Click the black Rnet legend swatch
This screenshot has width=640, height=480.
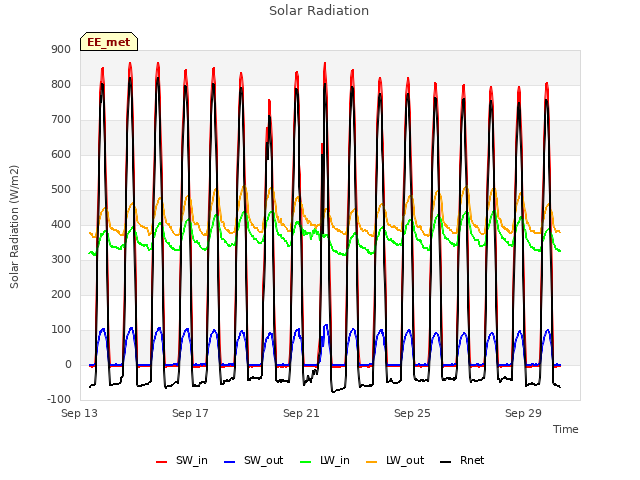446,462
